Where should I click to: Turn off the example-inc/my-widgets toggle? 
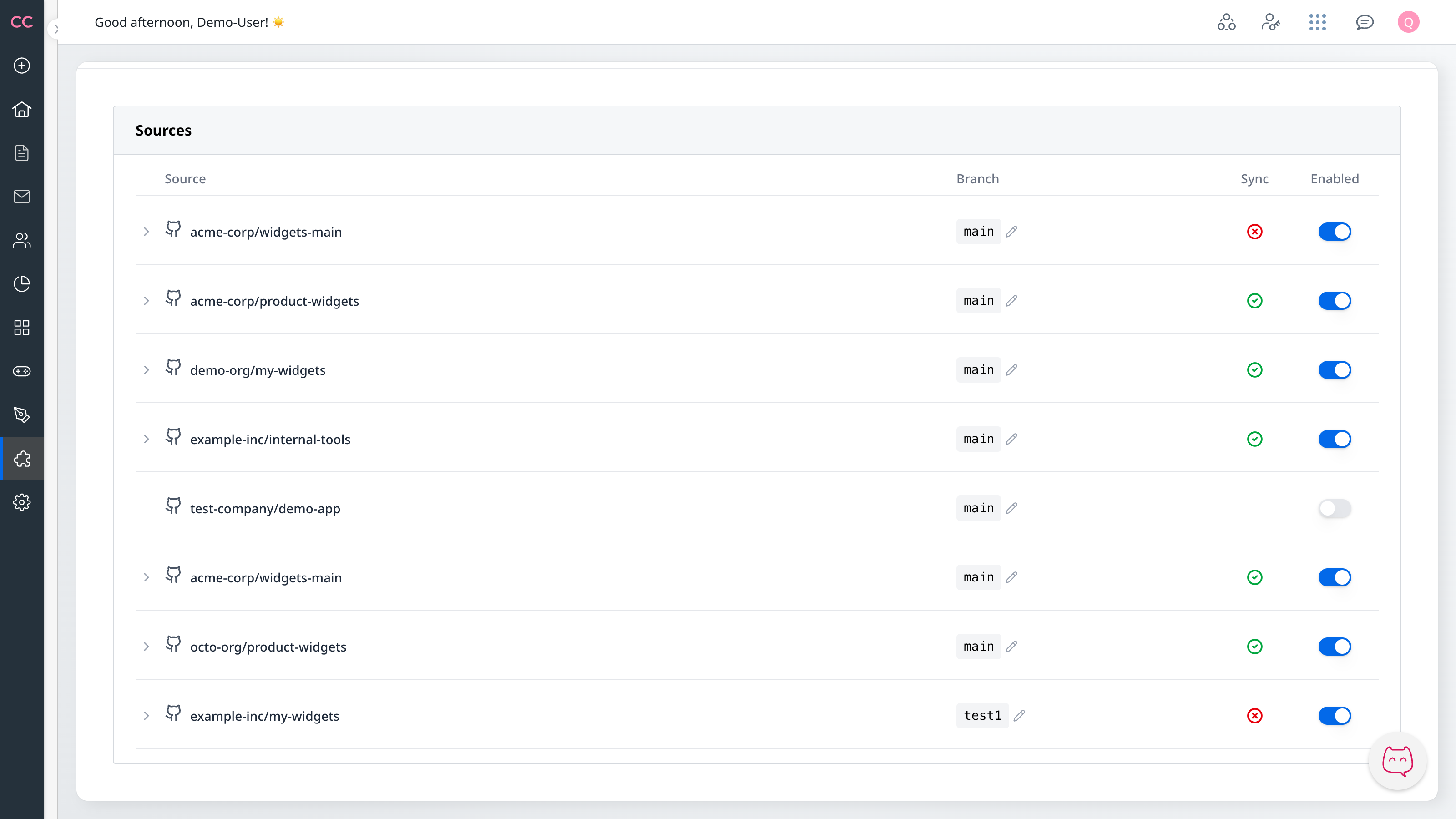(1335, 716)
